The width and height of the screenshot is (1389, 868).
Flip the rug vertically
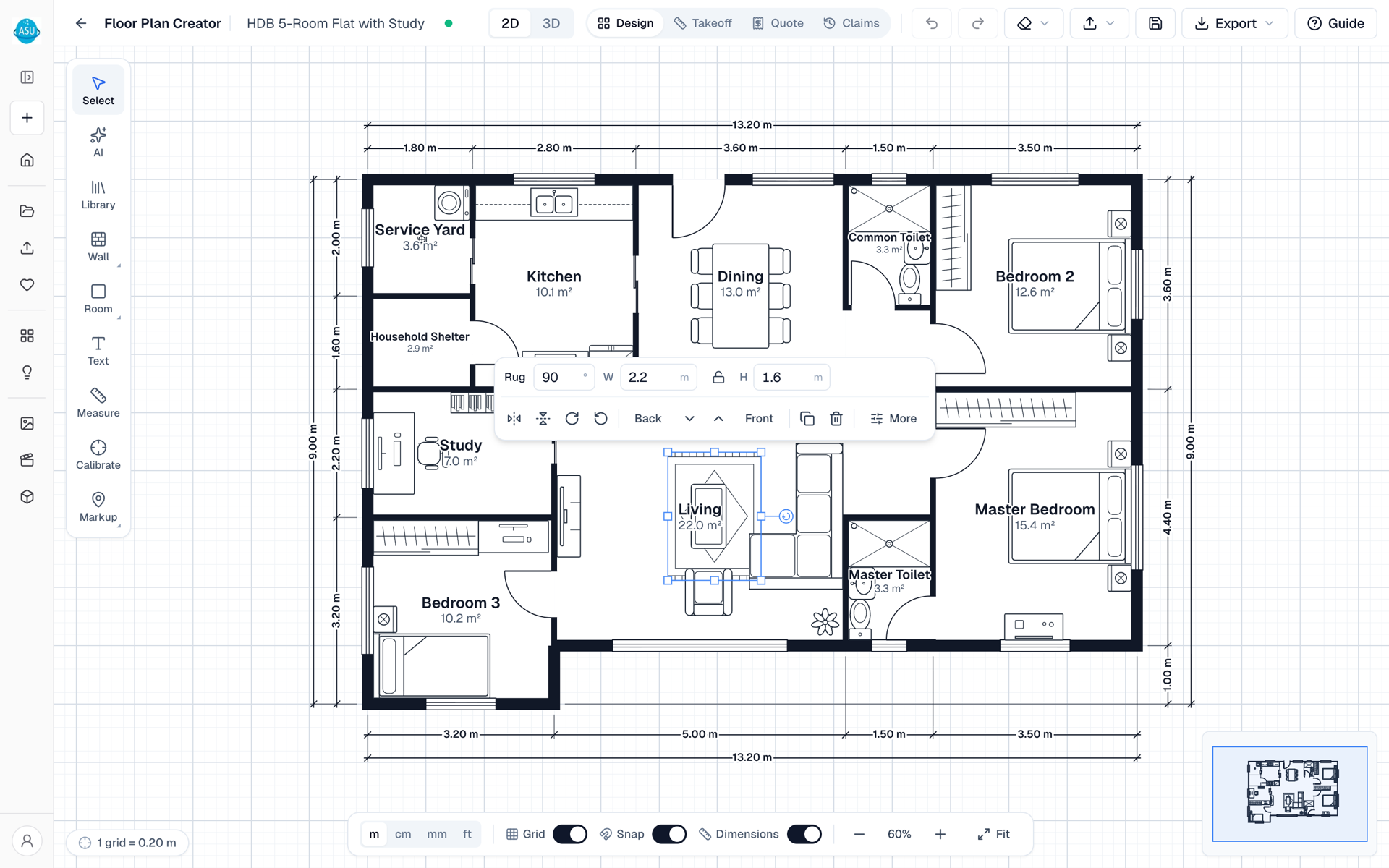(543, 419)
